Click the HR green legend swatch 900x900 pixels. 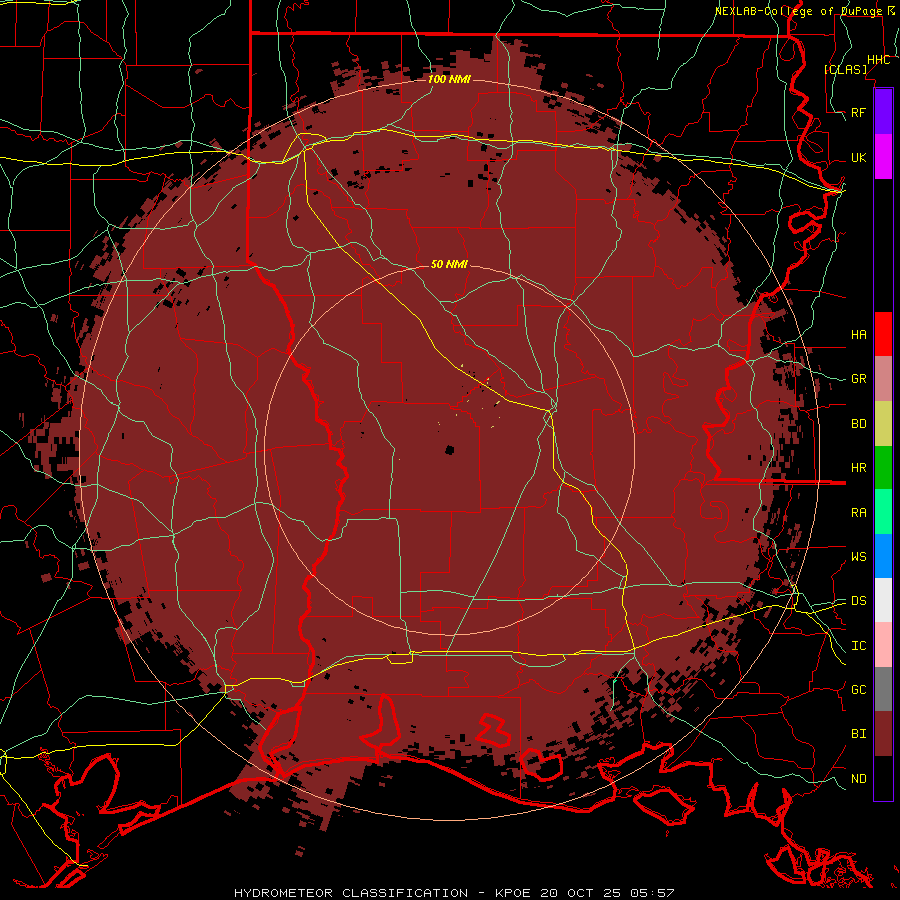coord(883,468)
